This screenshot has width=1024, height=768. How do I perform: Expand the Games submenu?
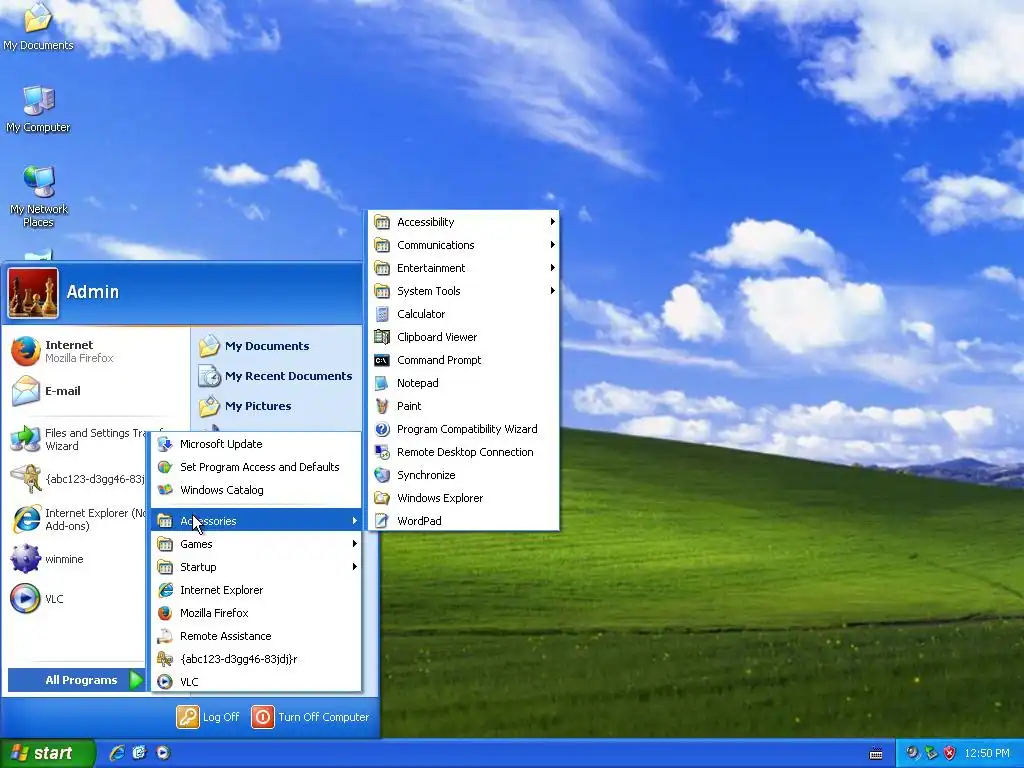tap(257, 544)
